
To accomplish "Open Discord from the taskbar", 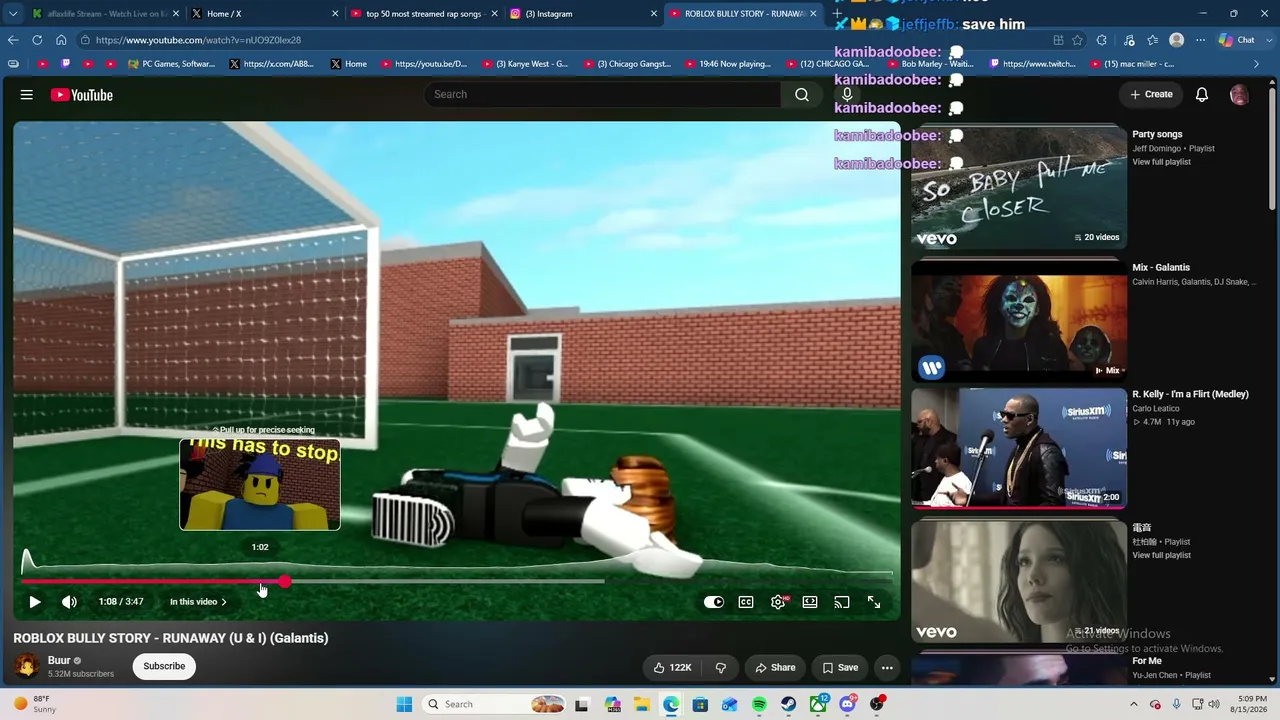I will (848, 704).
